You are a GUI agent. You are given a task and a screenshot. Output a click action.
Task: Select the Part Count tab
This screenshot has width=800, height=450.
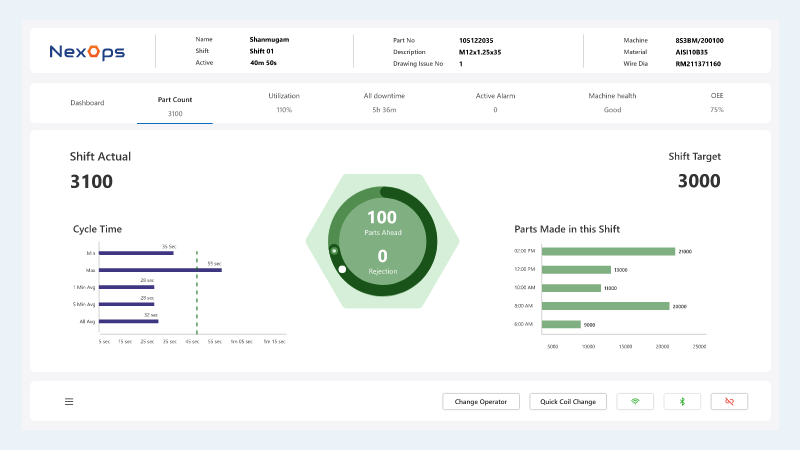point(175,106)
